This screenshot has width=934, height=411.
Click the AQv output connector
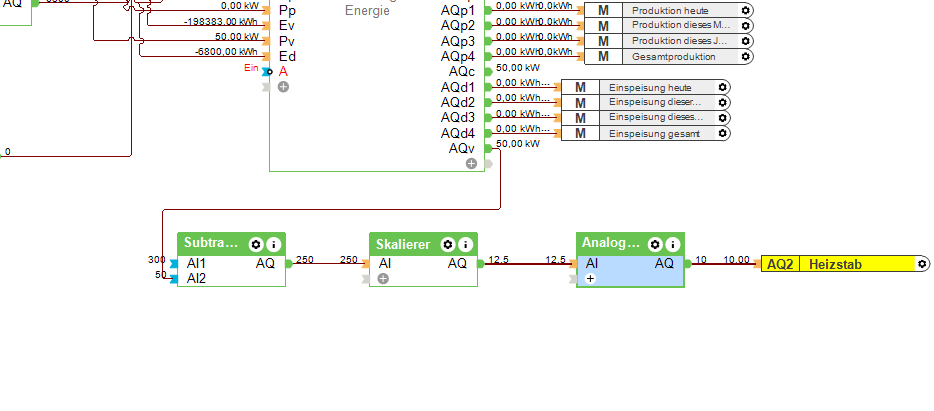point(488,148)
